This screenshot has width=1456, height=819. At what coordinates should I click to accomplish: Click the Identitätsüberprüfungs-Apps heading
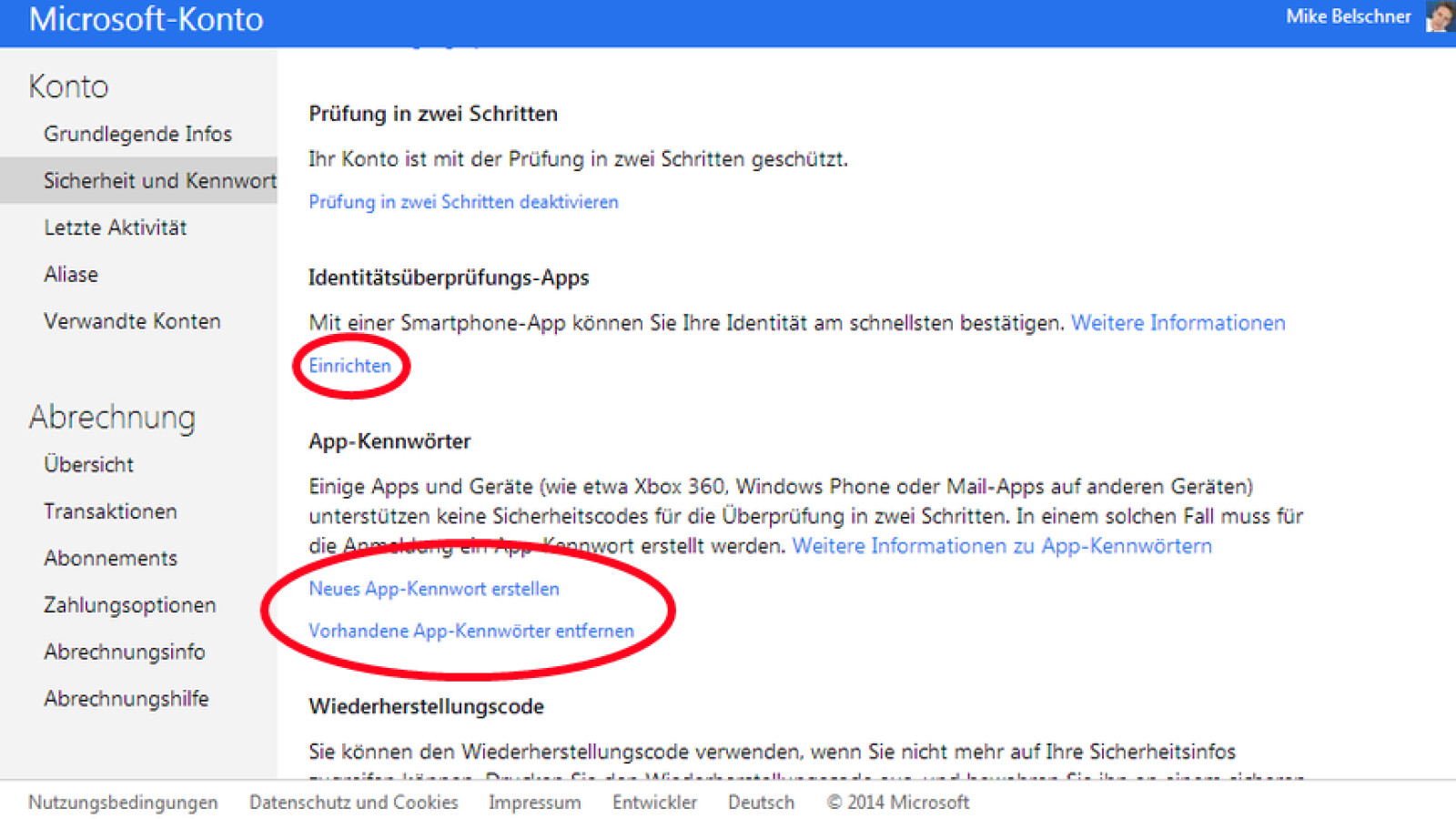[x=449, y=278]
